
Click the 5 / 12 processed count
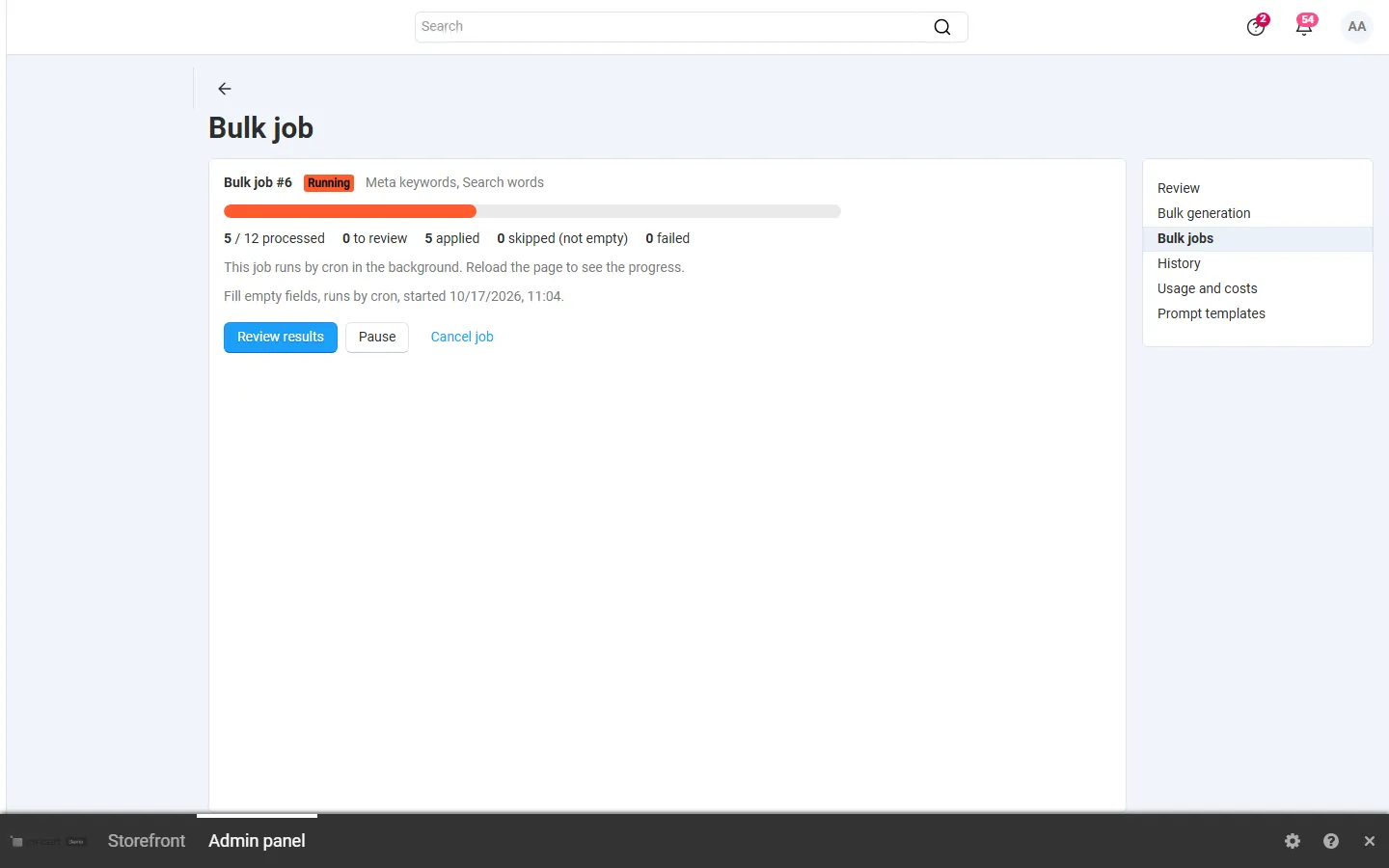coord(274,238)
